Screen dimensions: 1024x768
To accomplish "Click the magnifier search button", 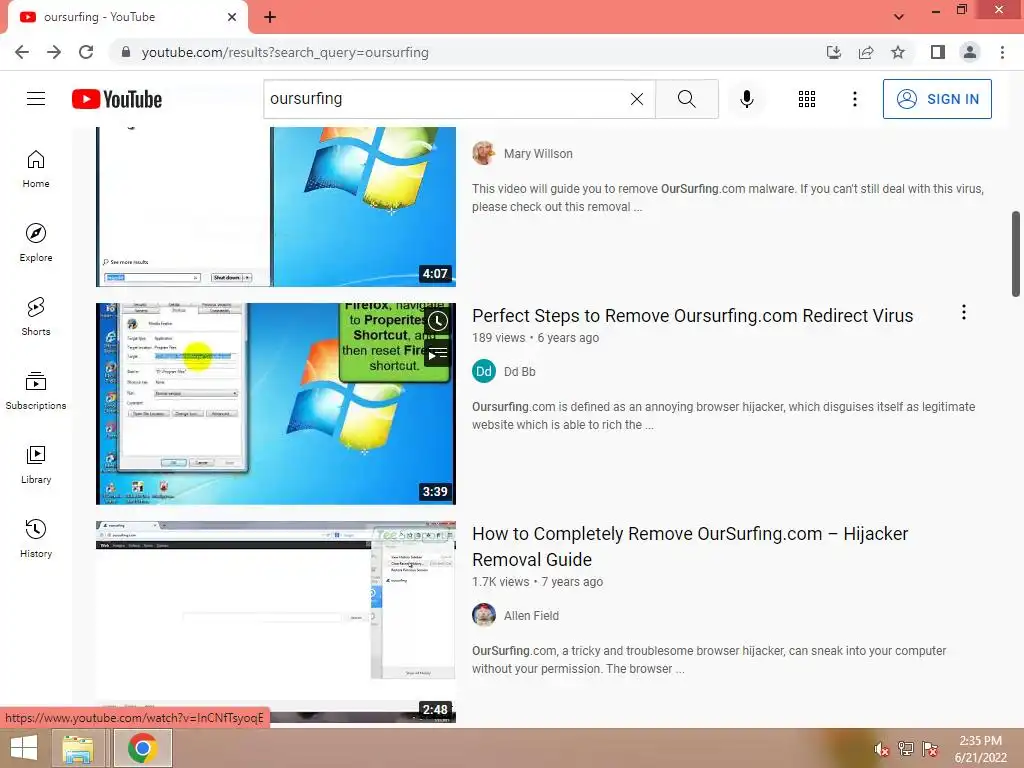I will [686, 99].
